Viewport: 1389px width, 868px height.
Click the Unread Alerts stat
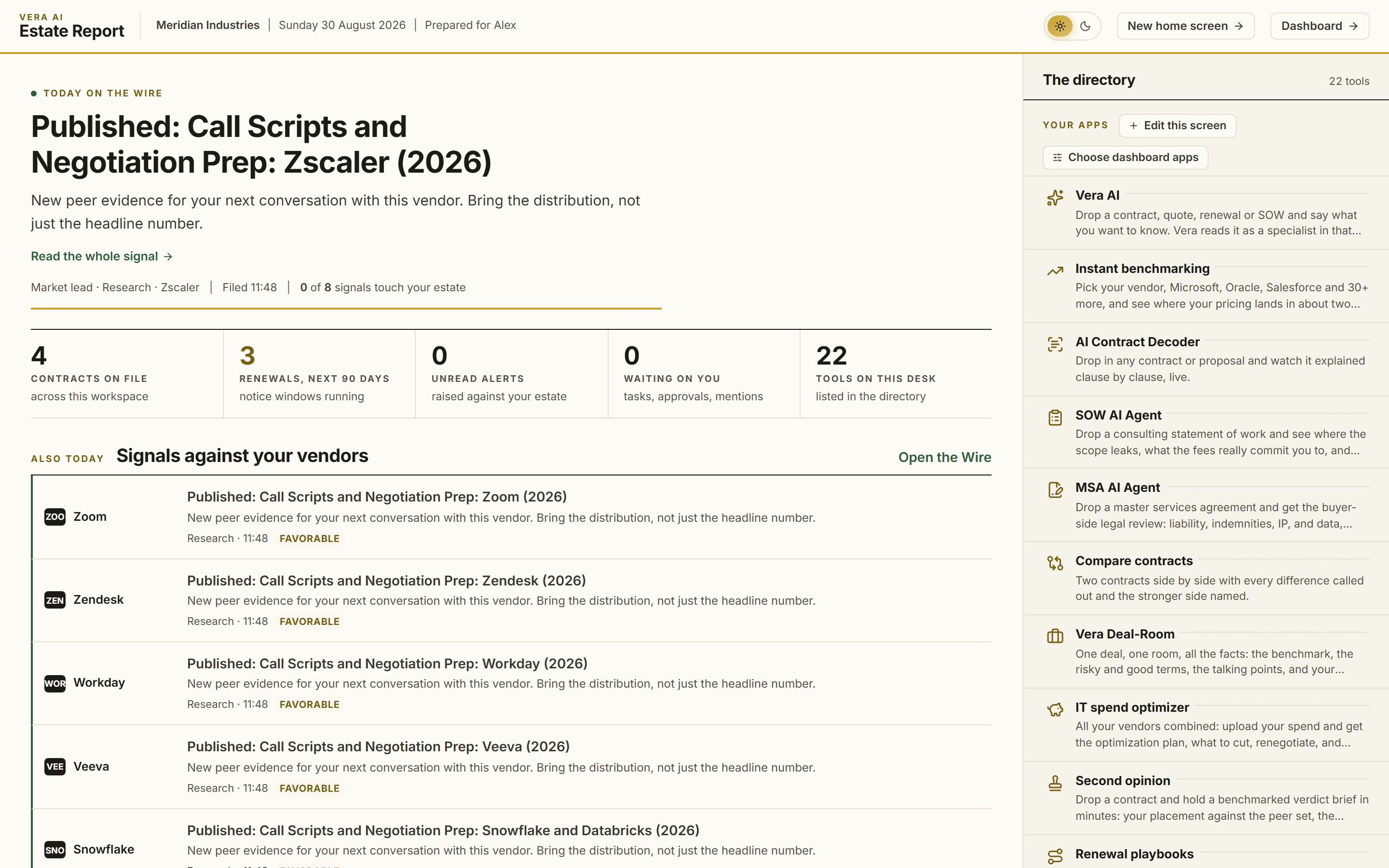(x=511, y=373)
